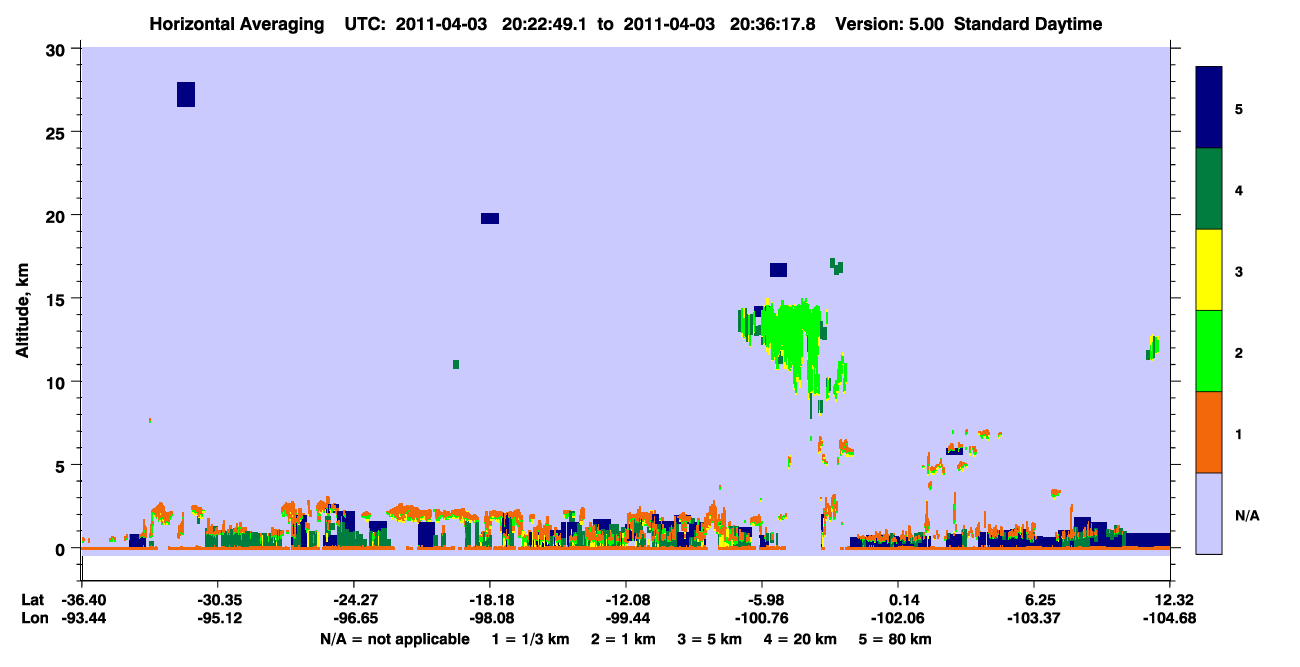This screenshot has width=1300, height=667.
Task: Click the dark blue block near 27 km altitude
Action: 186,94
